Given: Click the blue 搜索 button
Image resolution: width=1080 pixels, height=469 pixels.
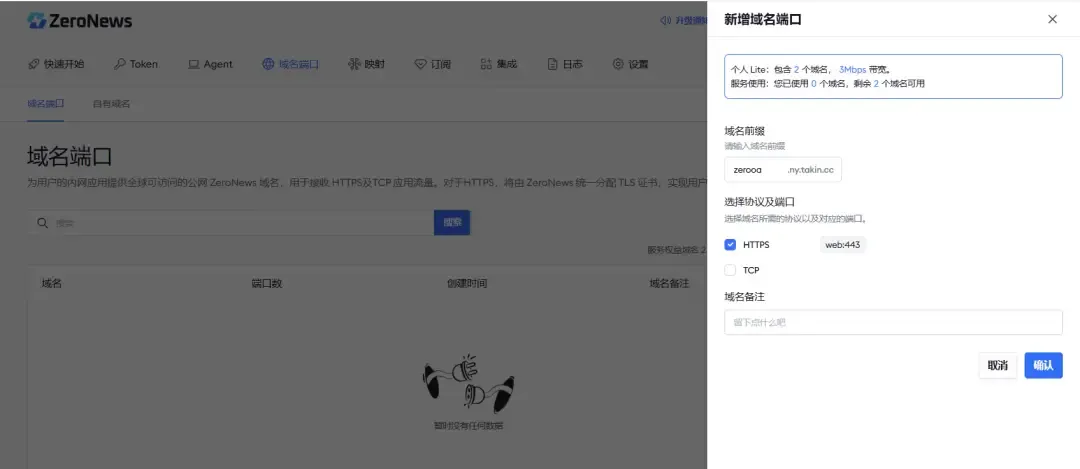Looking at the screenshot, I should click(452, 222).
